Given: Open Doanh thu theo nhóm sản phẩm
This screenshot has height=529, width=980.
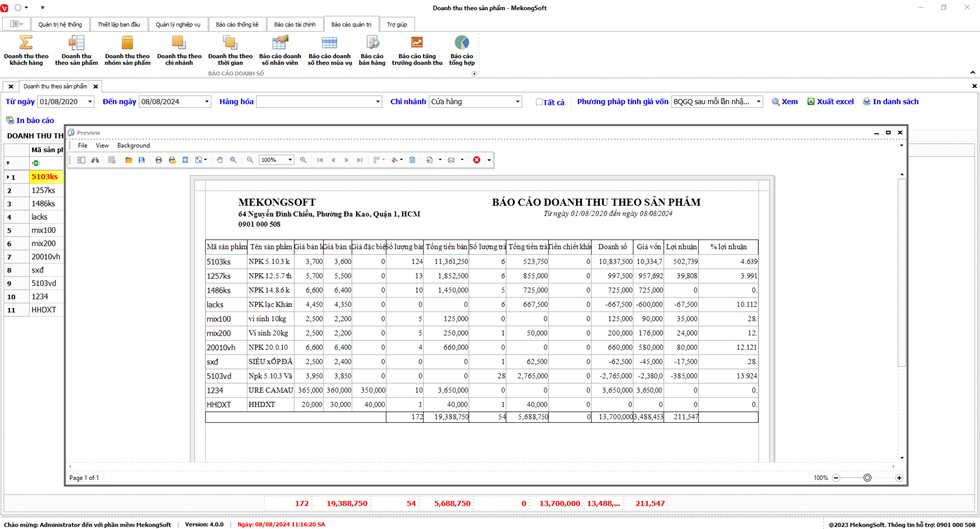Looking at the screenshot, I should click(127, 48).
